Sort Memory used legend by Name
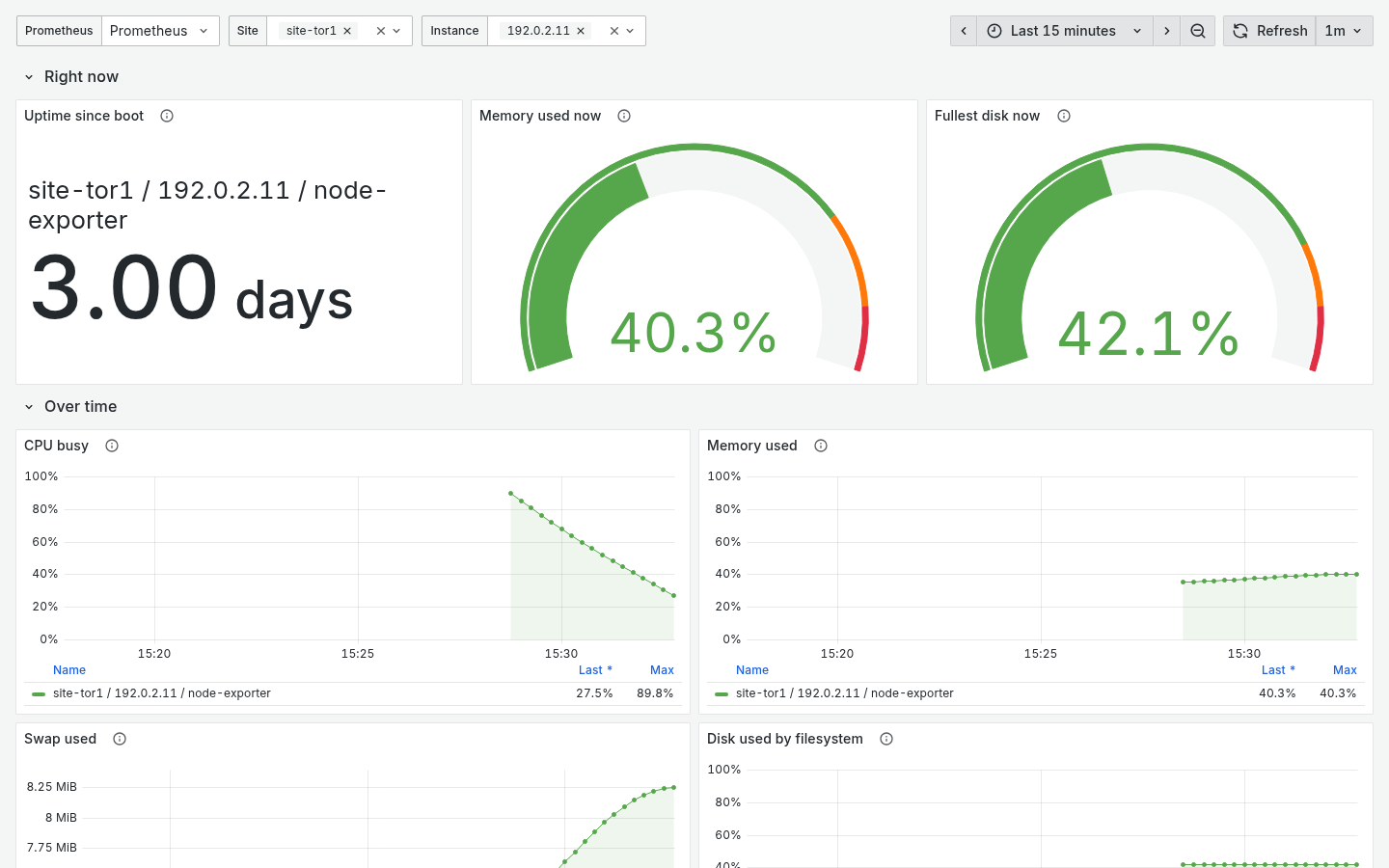This screenshot has height=868, width=1389. coord(752,670)
